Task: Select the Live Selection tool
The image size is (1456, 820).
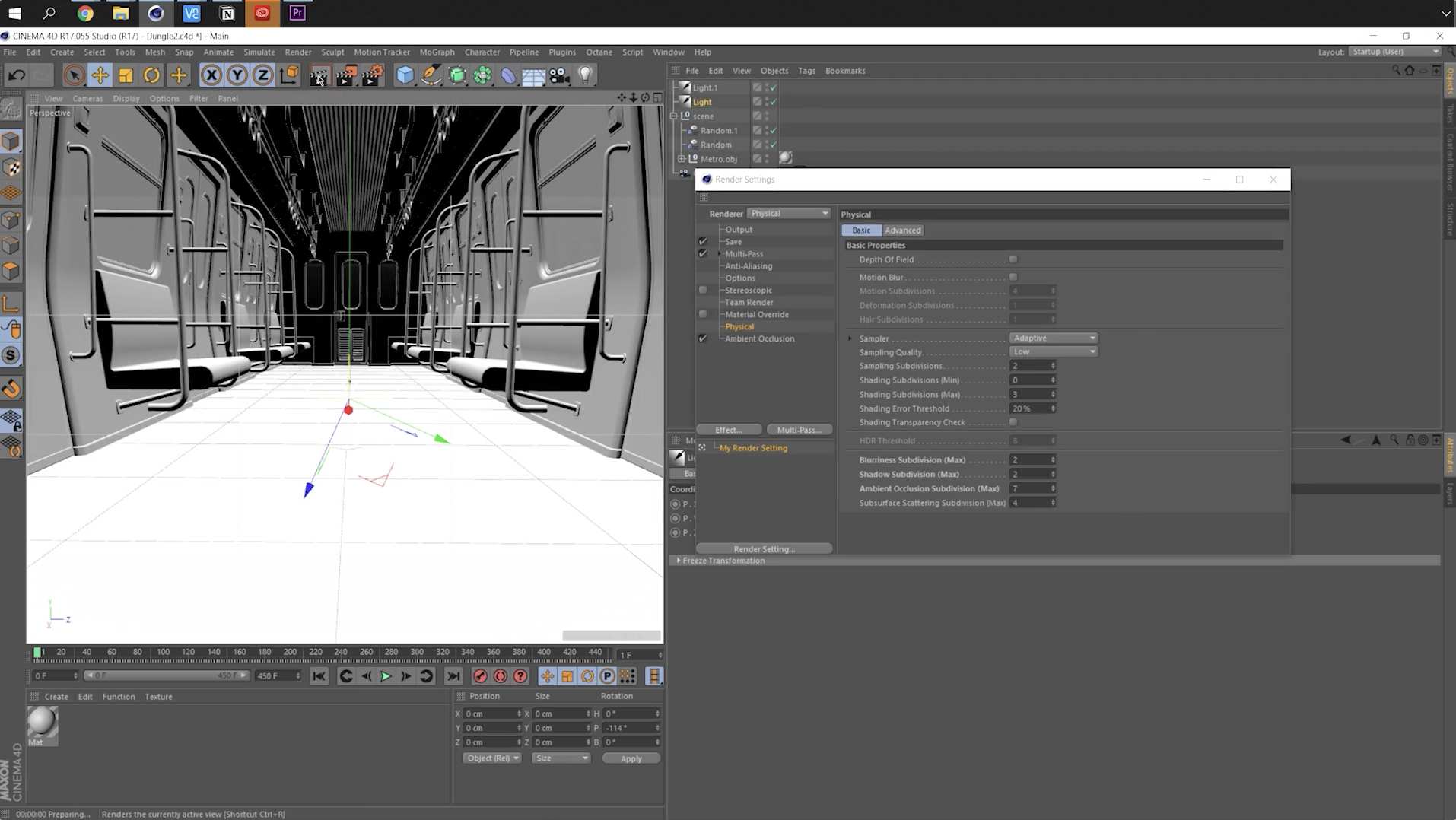Action: 73,75
